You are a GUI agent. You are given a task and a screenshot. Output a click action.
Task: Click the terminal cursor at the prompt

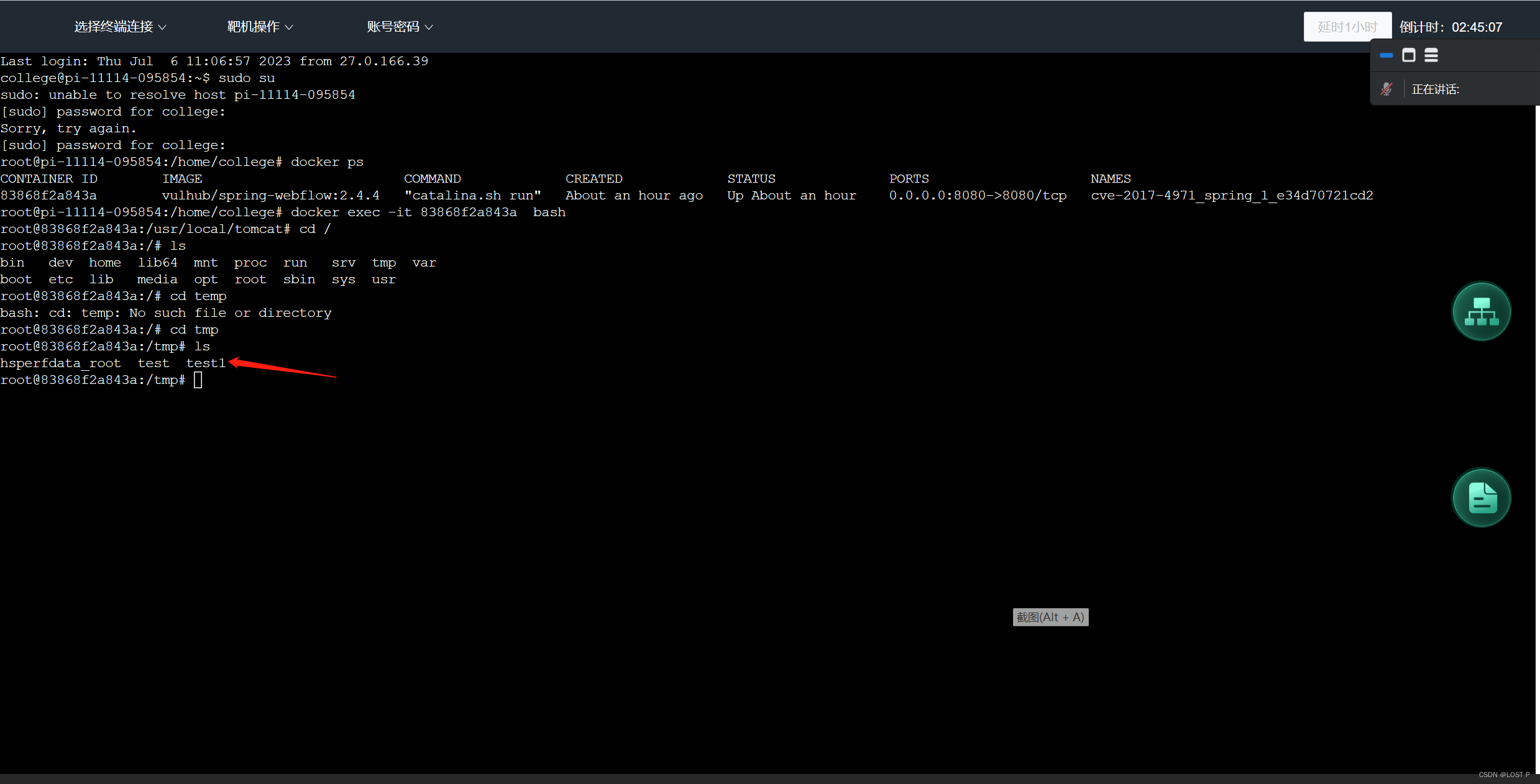tap(198, 380)
